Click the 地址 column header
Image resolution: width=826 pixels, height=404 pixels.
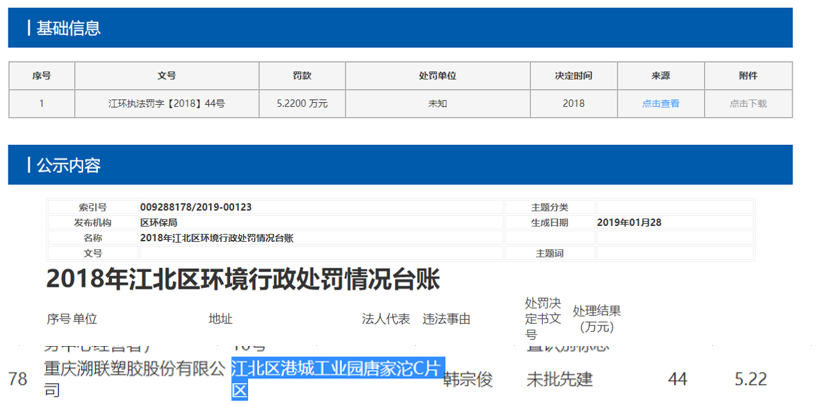pyautogui.click(x=221, y=319)
